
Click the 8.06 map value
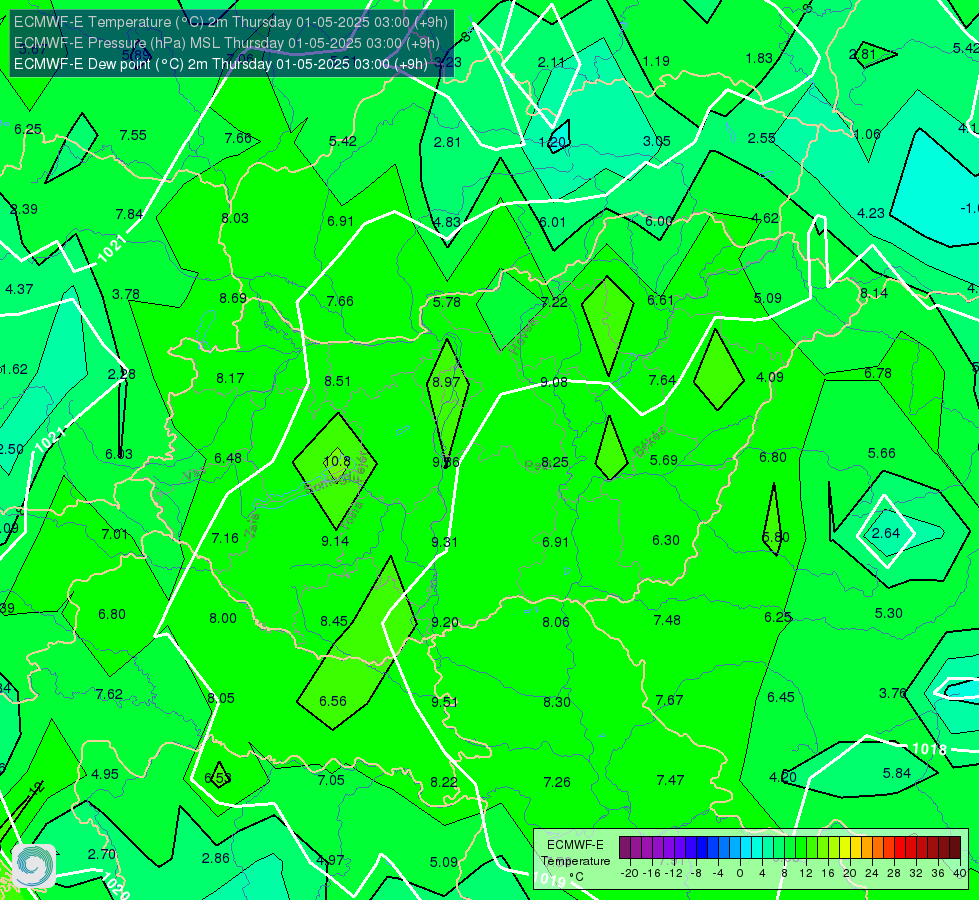click(556, 622)
